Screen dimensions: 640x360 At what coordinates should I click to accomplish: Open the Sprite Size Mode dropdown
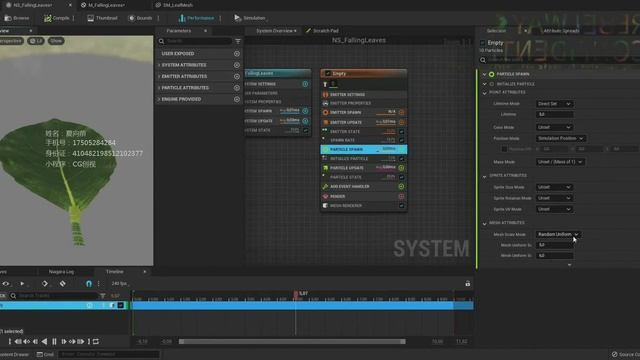[x=554, y=187]
